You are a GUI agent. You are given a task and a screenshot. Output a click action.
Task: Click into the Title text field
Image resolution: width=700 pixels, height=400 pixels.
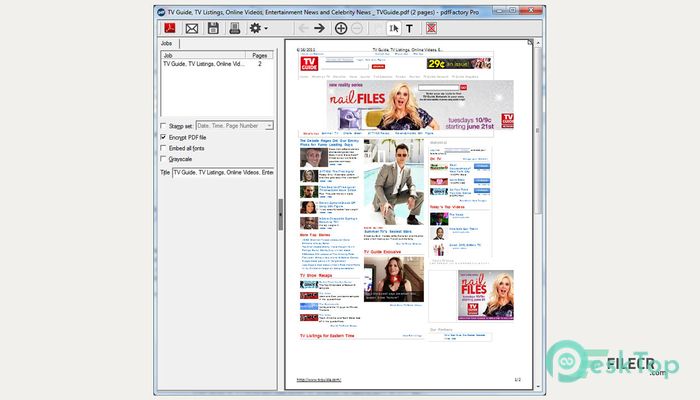pos(223,172)
